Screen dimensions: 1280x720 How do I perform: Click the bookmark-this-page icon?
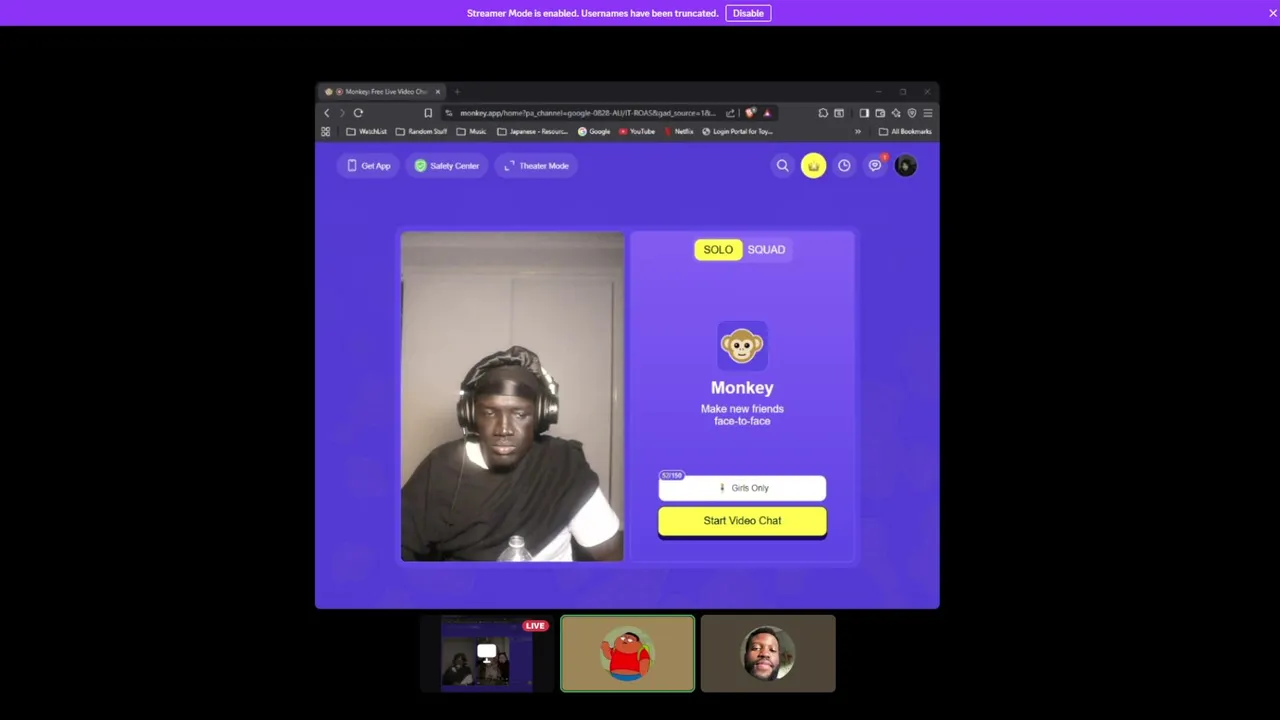[428, 113]
